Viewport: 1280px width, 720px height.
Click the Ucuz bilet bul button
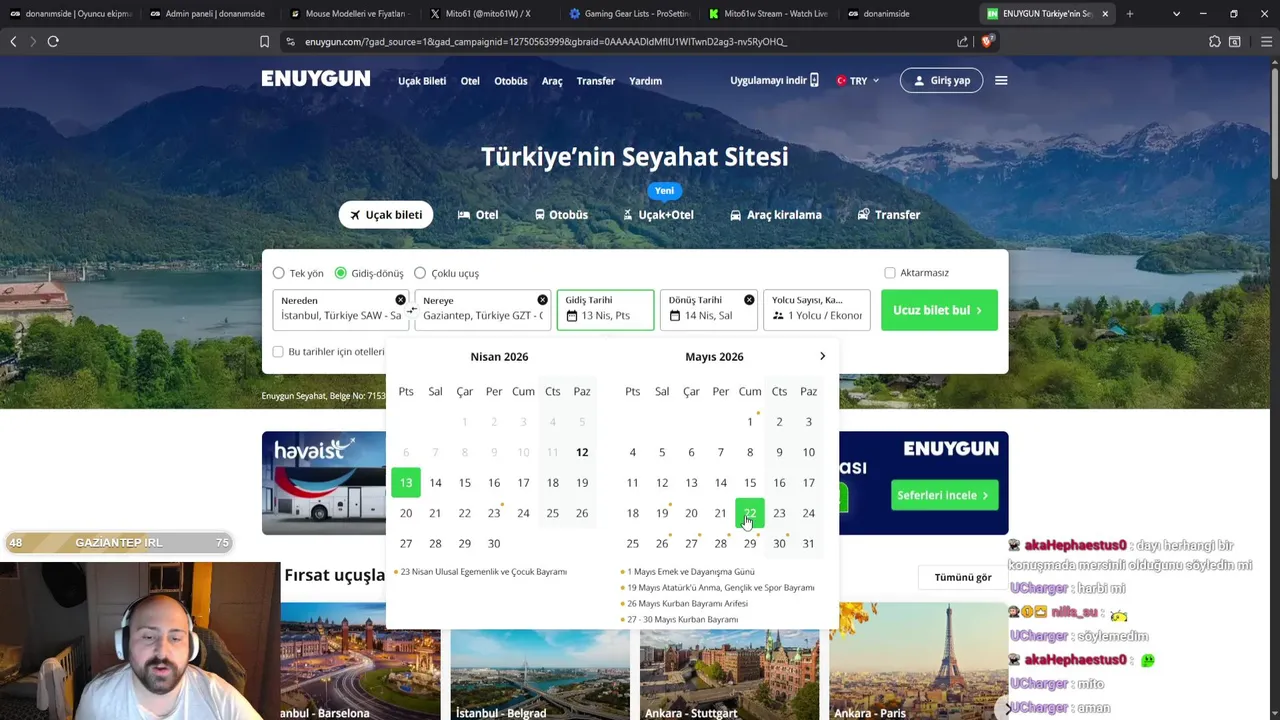939,310
